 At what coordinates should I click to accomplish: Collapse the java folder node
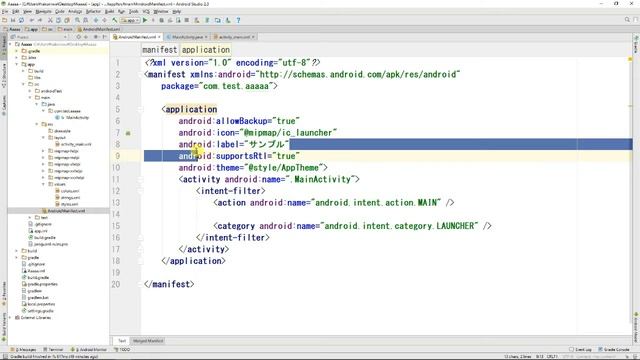coord(36,104)
